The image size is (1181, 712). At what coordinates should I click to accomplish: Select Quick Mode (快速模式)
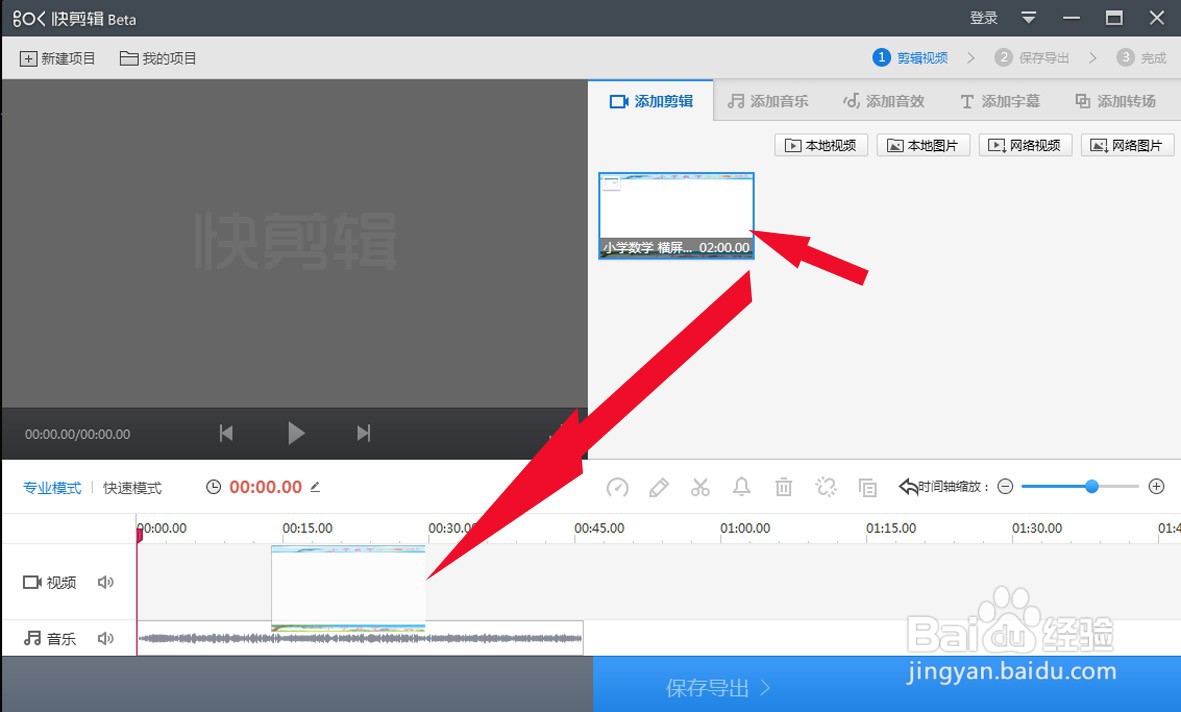(x=133, y=488)
